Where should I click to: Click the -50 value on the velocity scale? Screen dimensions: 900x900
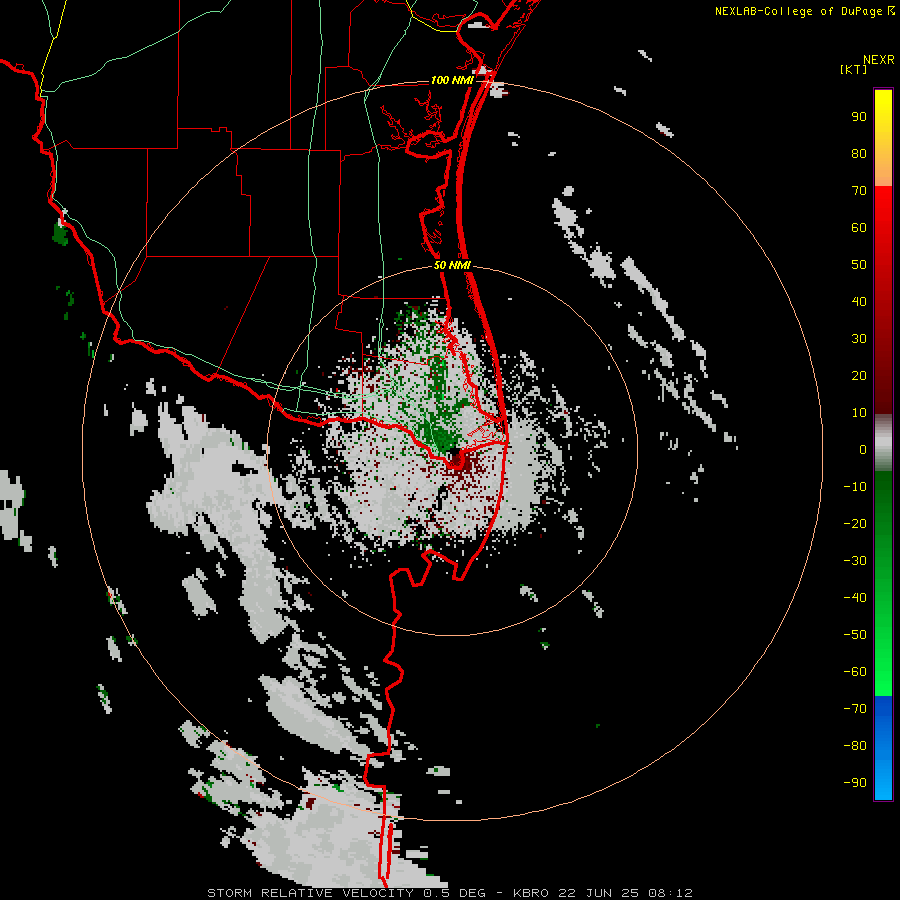pos(855,634)
